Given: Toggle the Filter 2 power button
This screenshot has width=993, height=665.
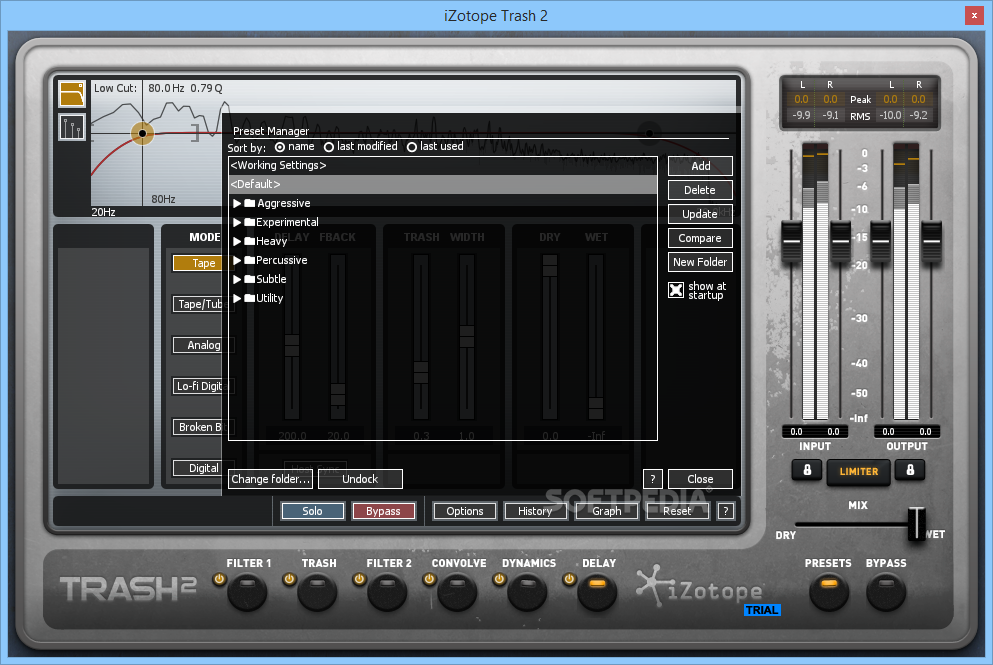Looking at the screenshot, I should (x=359, y=579).
